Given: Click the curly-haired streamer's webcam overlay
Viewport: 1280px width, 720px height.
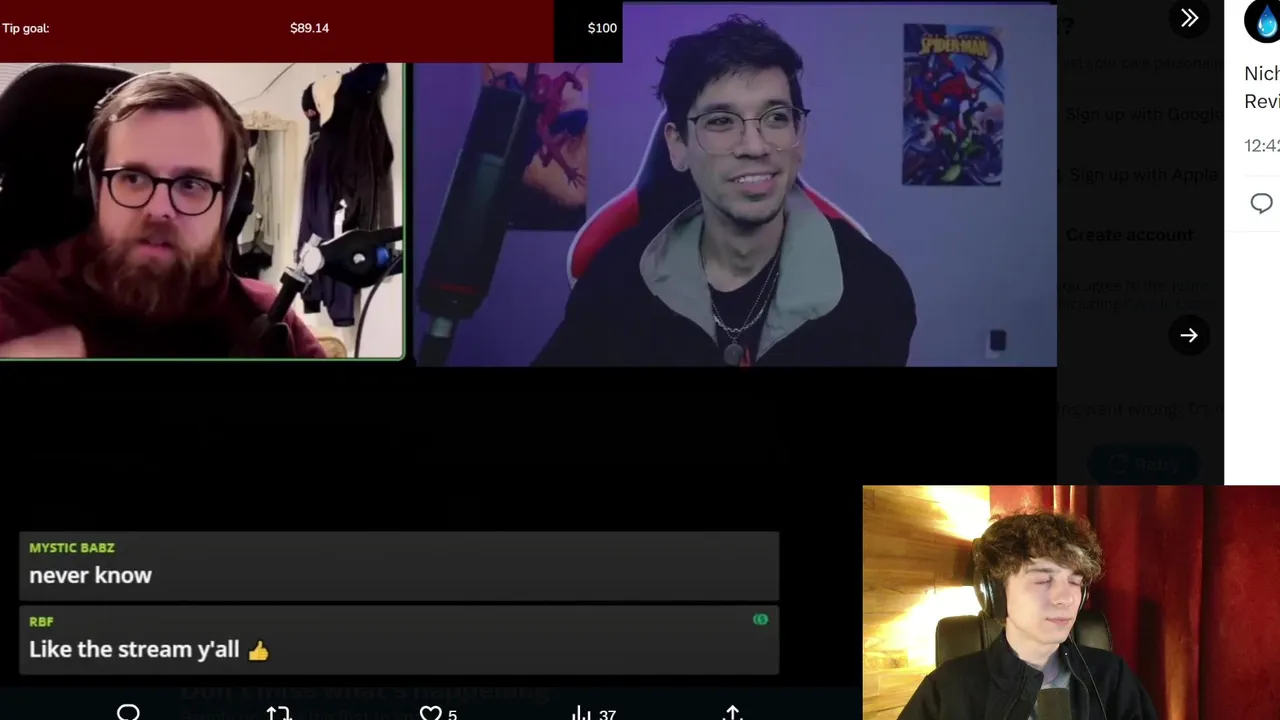Looking at the screenshot, I should (x=1071, y=603).
